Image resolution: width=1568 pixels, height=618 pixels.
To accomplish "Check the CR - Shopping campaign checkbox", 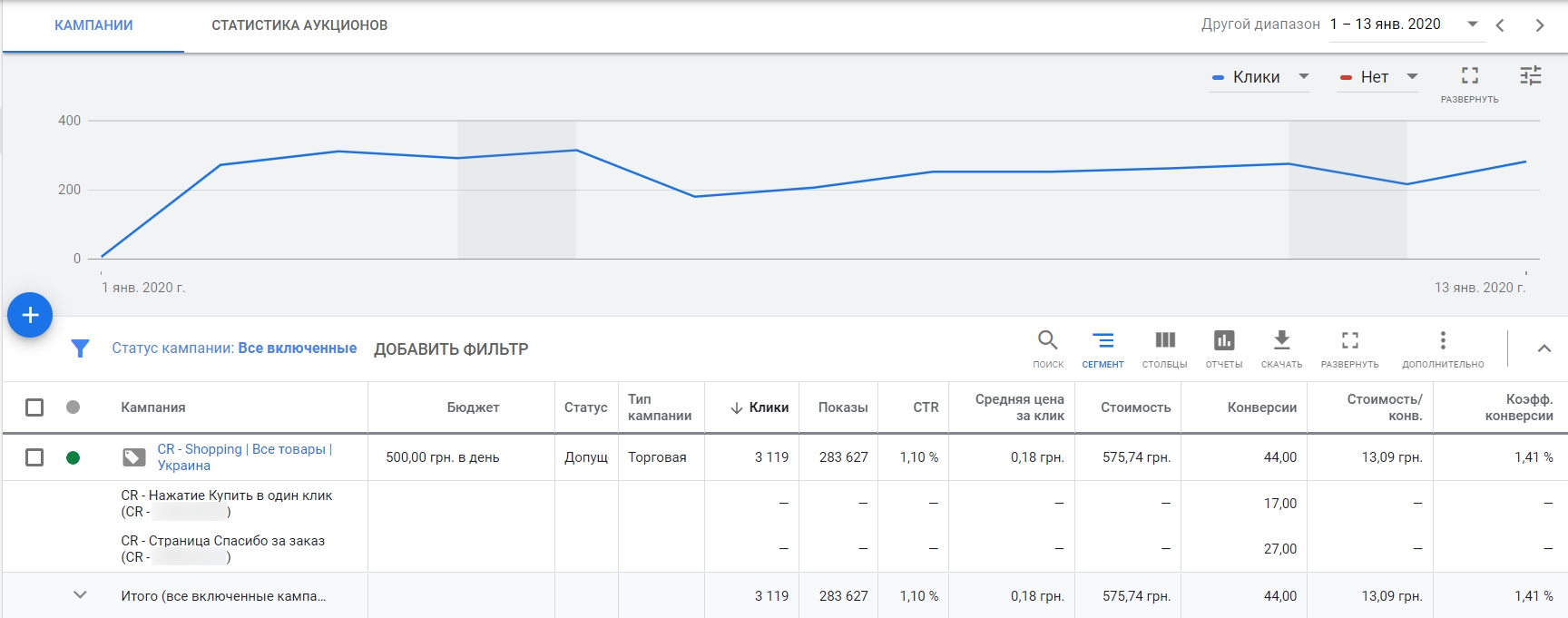I will pyautogui.click(x=34, y=457).
